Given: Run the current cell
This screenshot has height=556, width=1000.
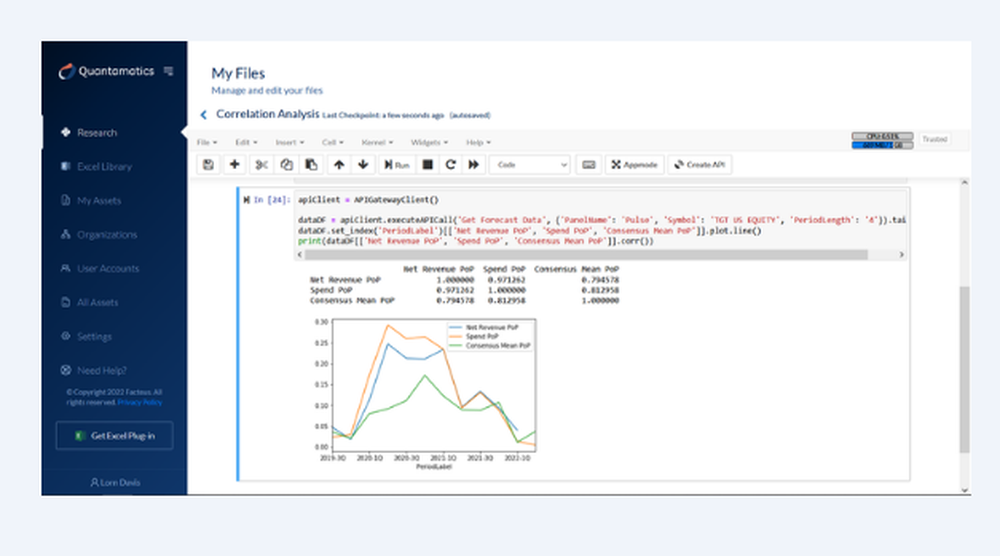Looking at the screenshot, I should click(396, 165).
